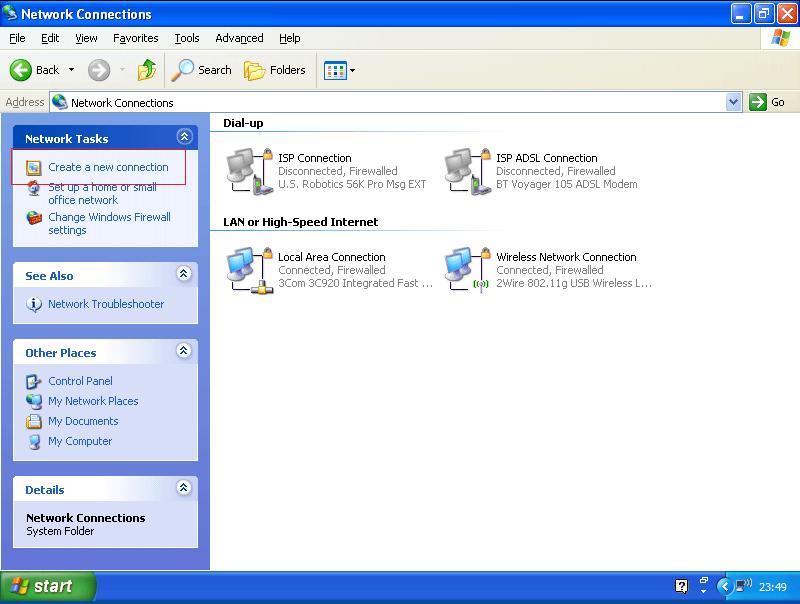Click the Start button
The image size is (800, 604).
[47, 587]
